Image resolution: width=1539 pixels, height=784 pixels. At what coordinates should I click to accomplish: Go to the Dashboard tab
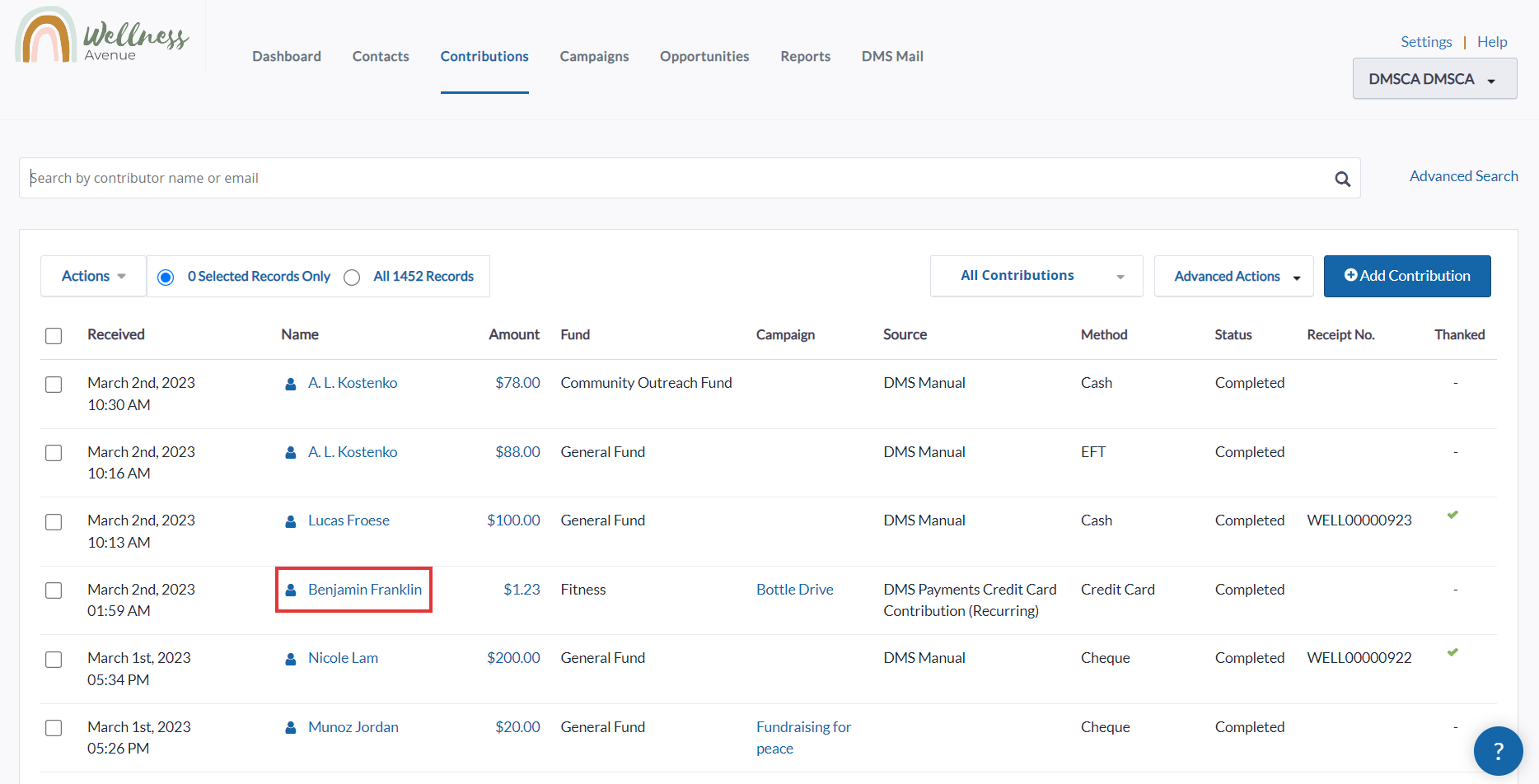click(x=287, y=56)
